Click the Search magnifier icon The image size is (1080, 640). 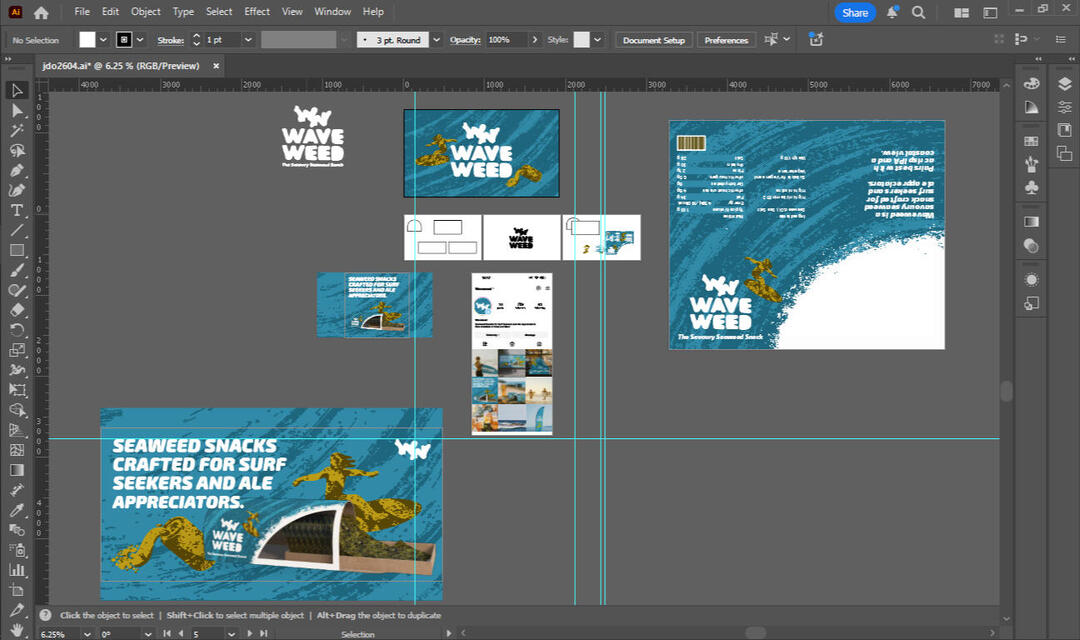(918, 12)
